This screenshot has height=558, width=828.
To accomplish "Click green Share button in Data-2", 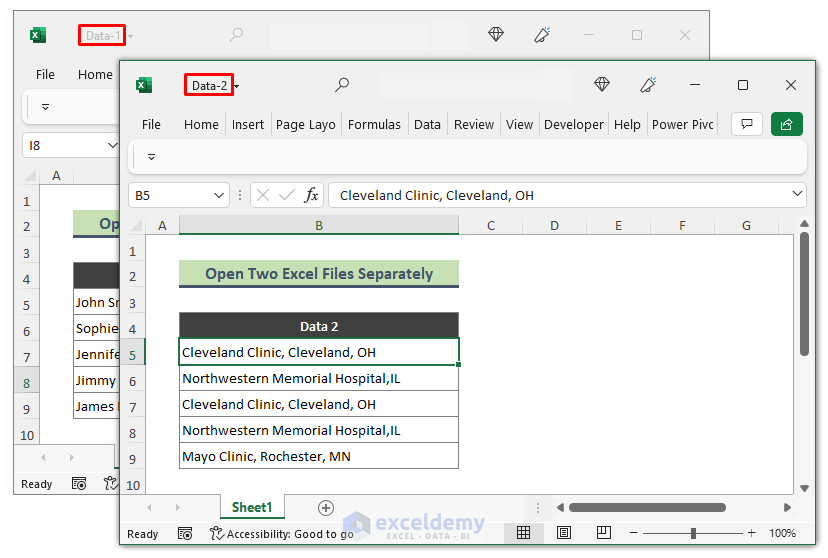I will (787, 124).
